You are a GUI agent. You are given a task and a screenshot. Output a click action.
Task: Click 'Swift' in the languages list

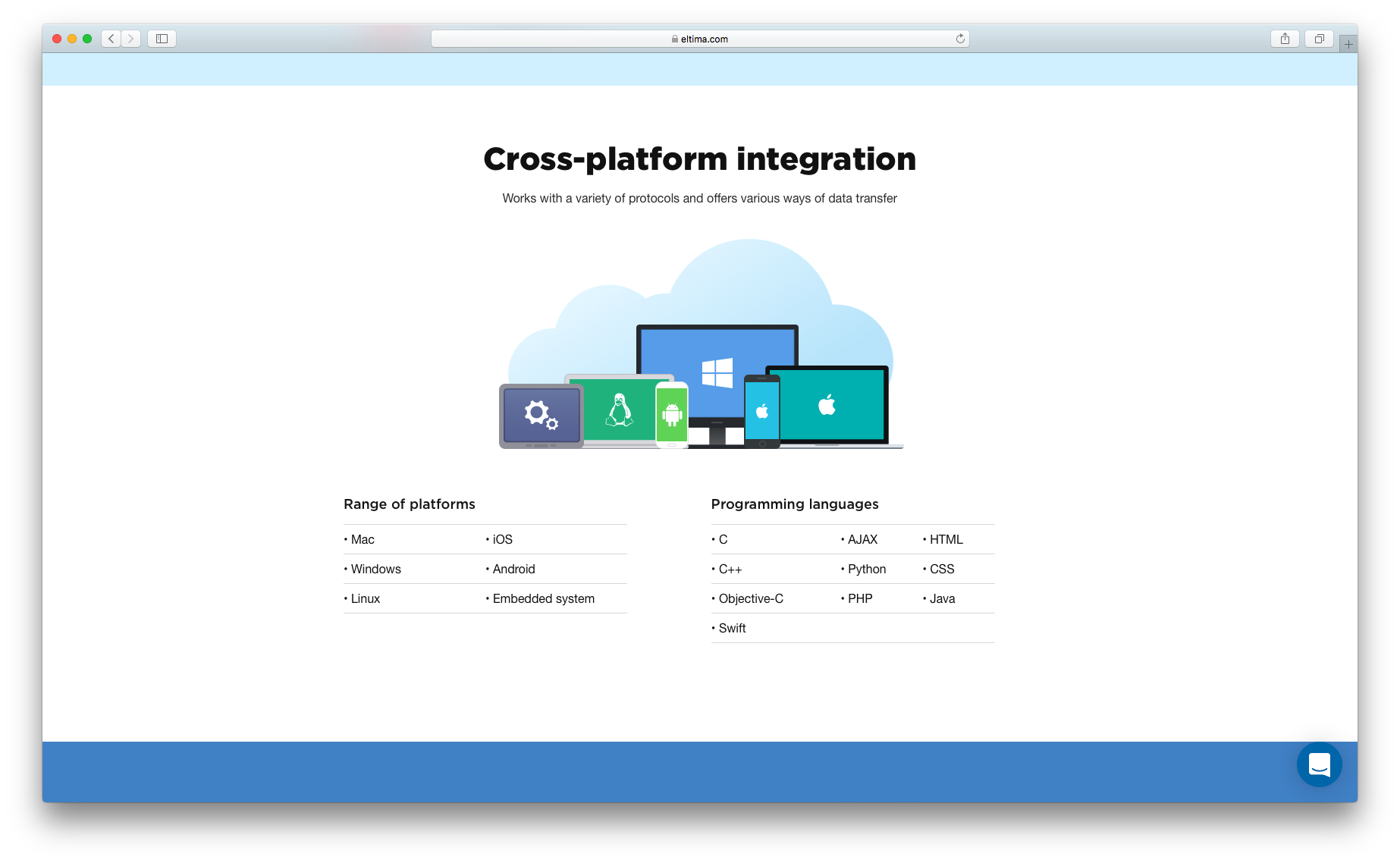[732, 628]
